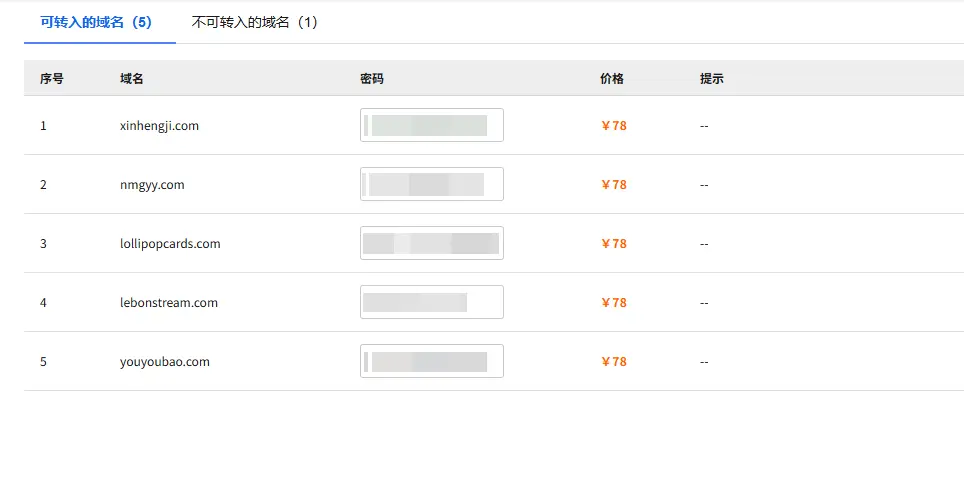Click the youyoubao.com domain name
964x482 pixels.
(x=165, y=362)
